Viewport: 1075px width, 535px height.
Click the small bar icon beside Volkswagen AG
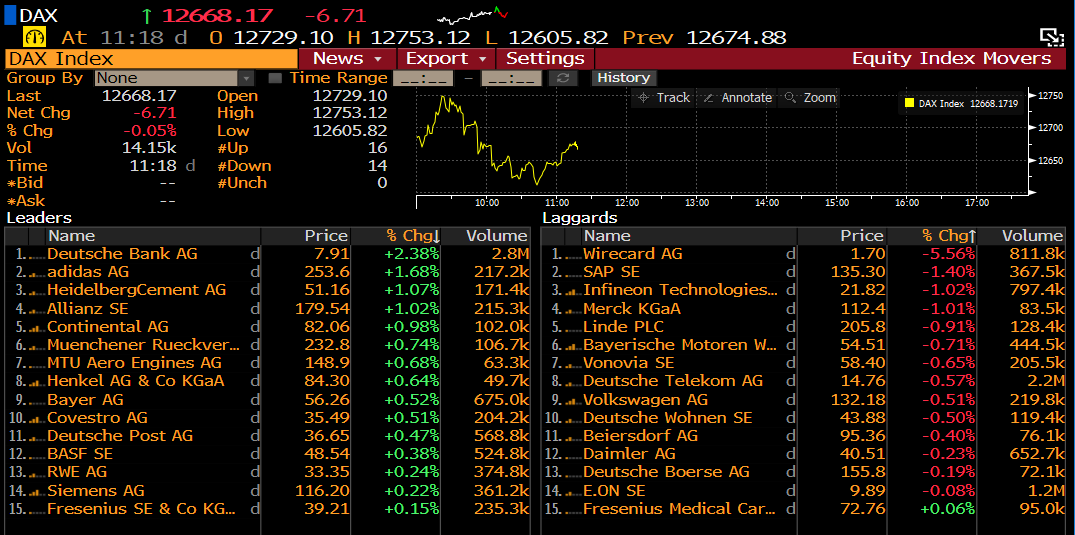[575, 400]
